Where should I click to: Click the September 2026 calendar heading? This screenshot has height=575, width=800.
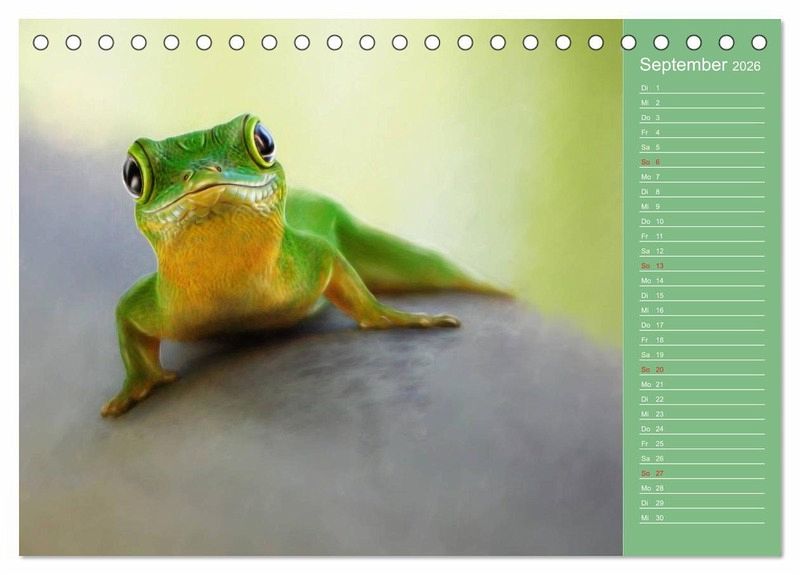tap(700, 65)
